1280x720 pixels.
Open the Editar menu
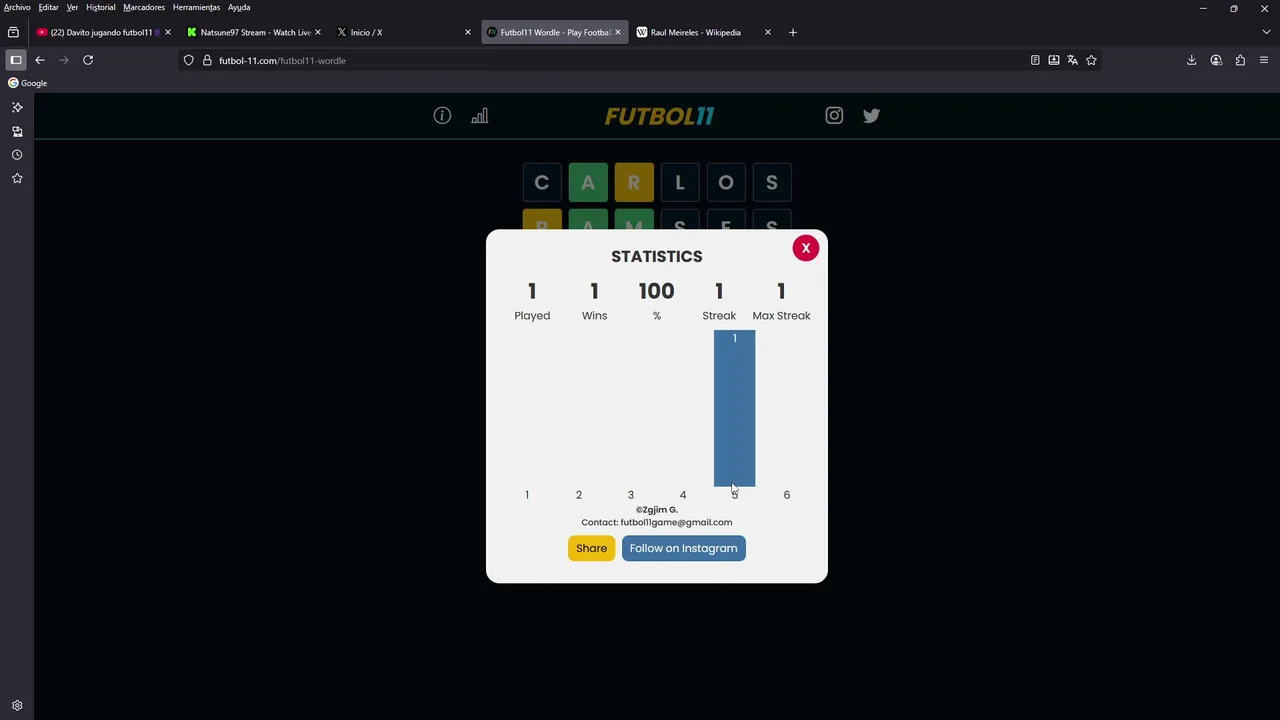coord(48,7)
